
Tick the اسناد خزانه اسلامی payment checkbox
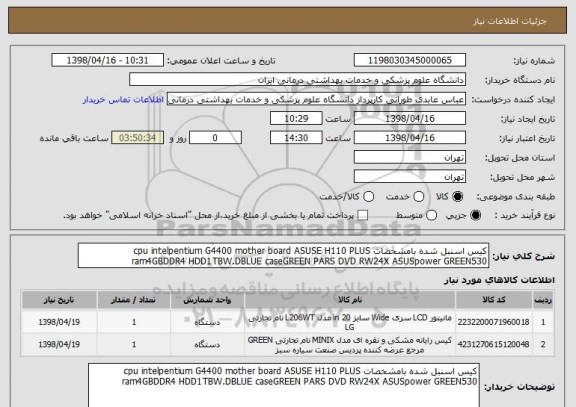point(363,216)
